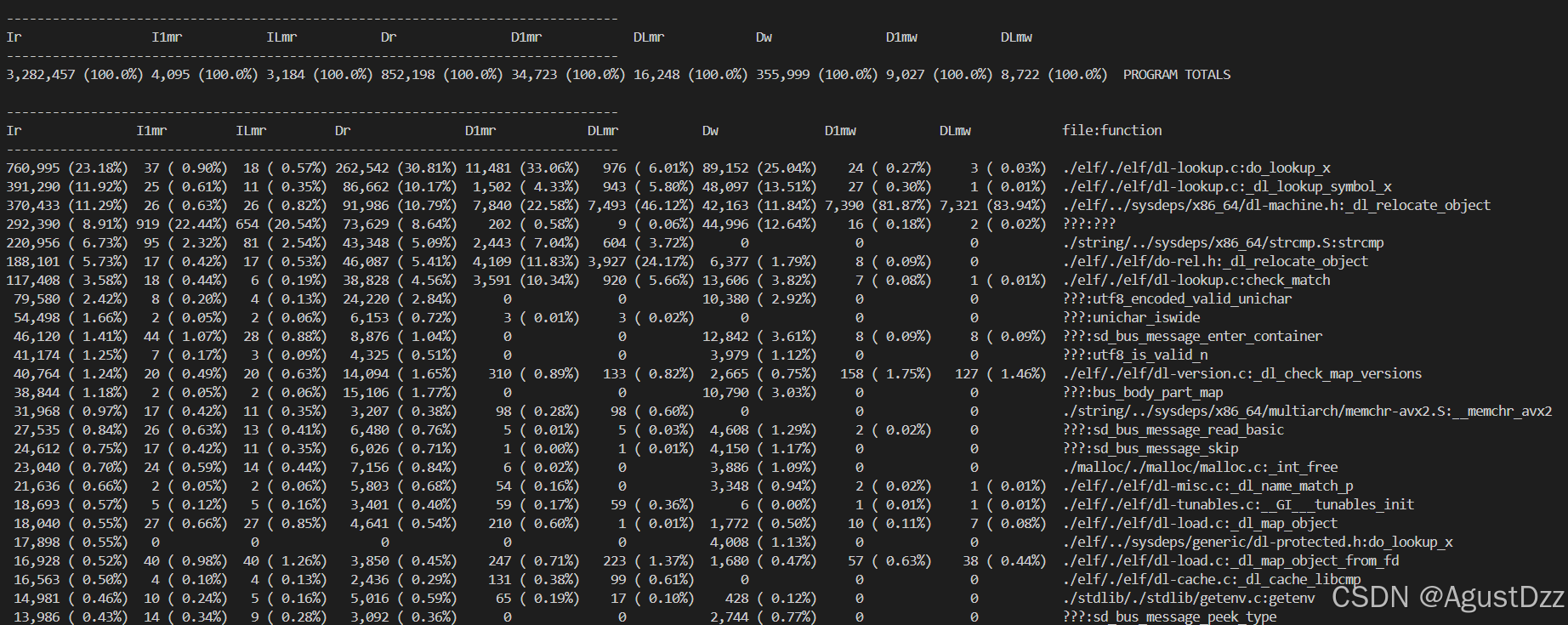Select sd_bus_message_enter_container entry
This screenshot has height=625, width=1568.
[1192, 337]
